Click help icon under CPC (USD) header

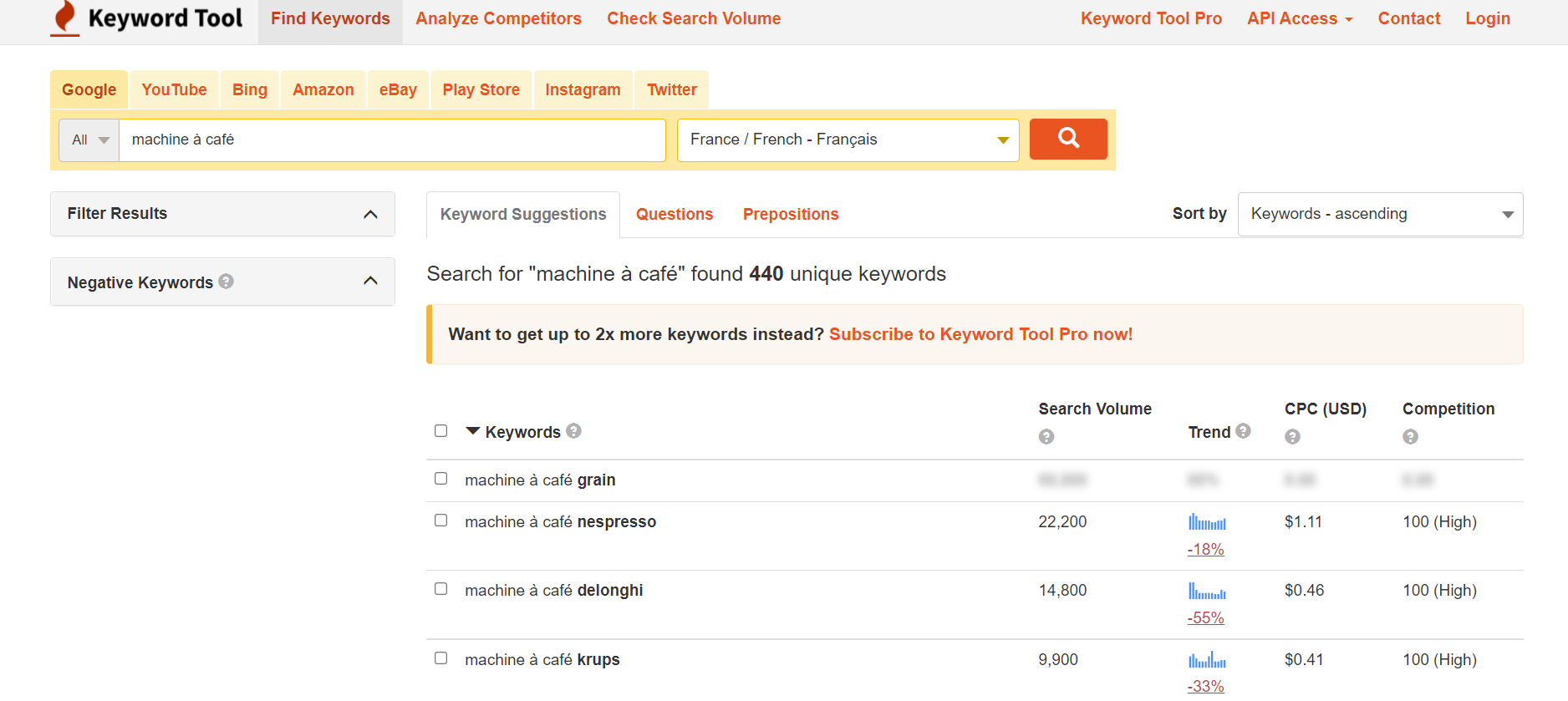tap(1292, 437)
